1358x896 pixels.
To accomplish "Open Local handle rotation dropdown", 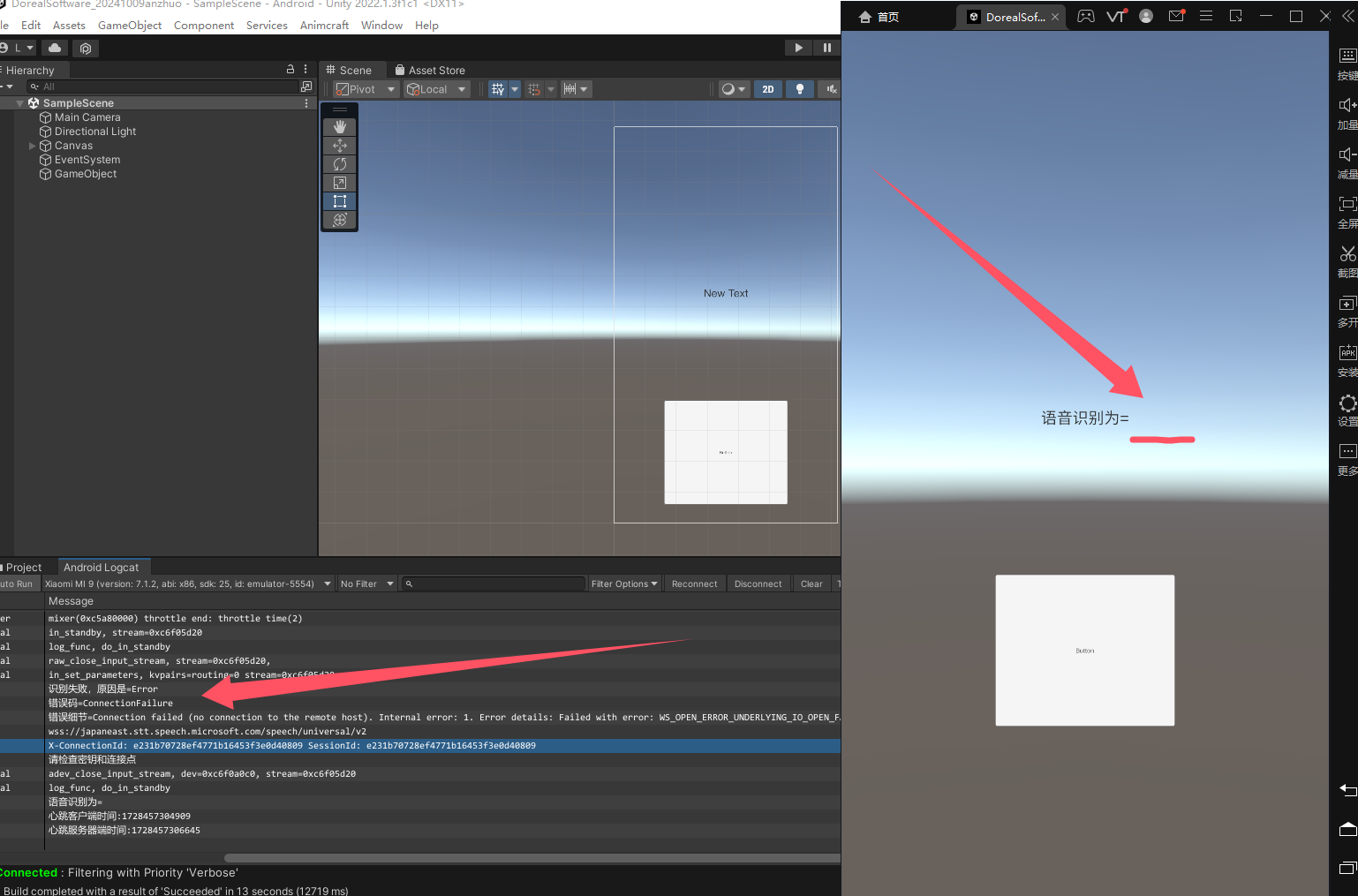I will pos(436,89).
